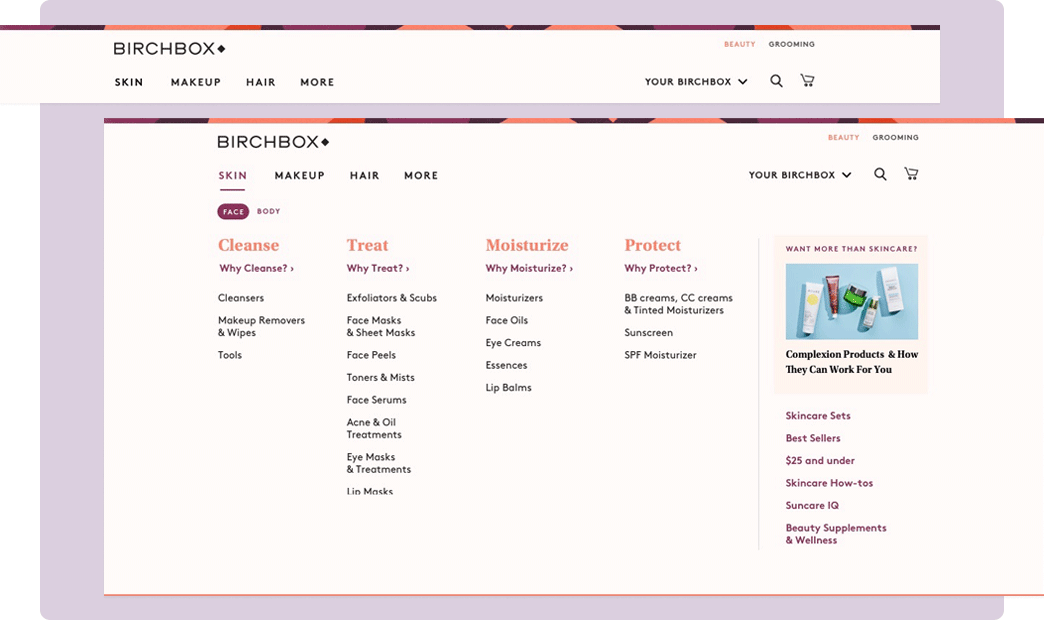1044x620 pixels.
Task: Switch to Beauty in the back header
Action: 740,44
